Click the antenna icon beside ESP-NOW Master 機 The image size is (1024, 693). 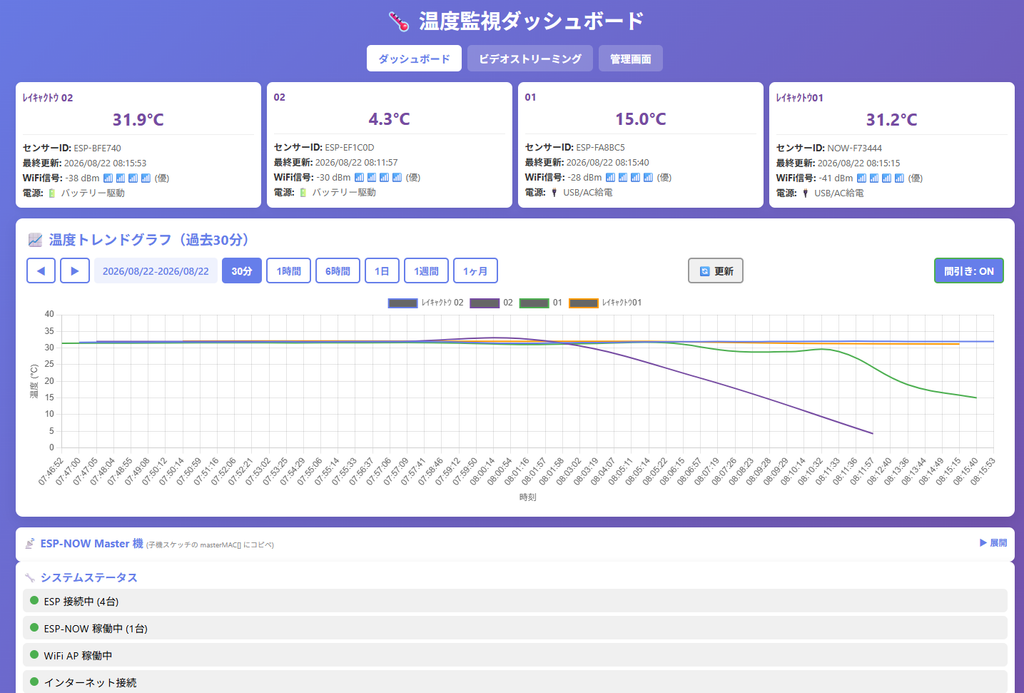click(30, 543)
